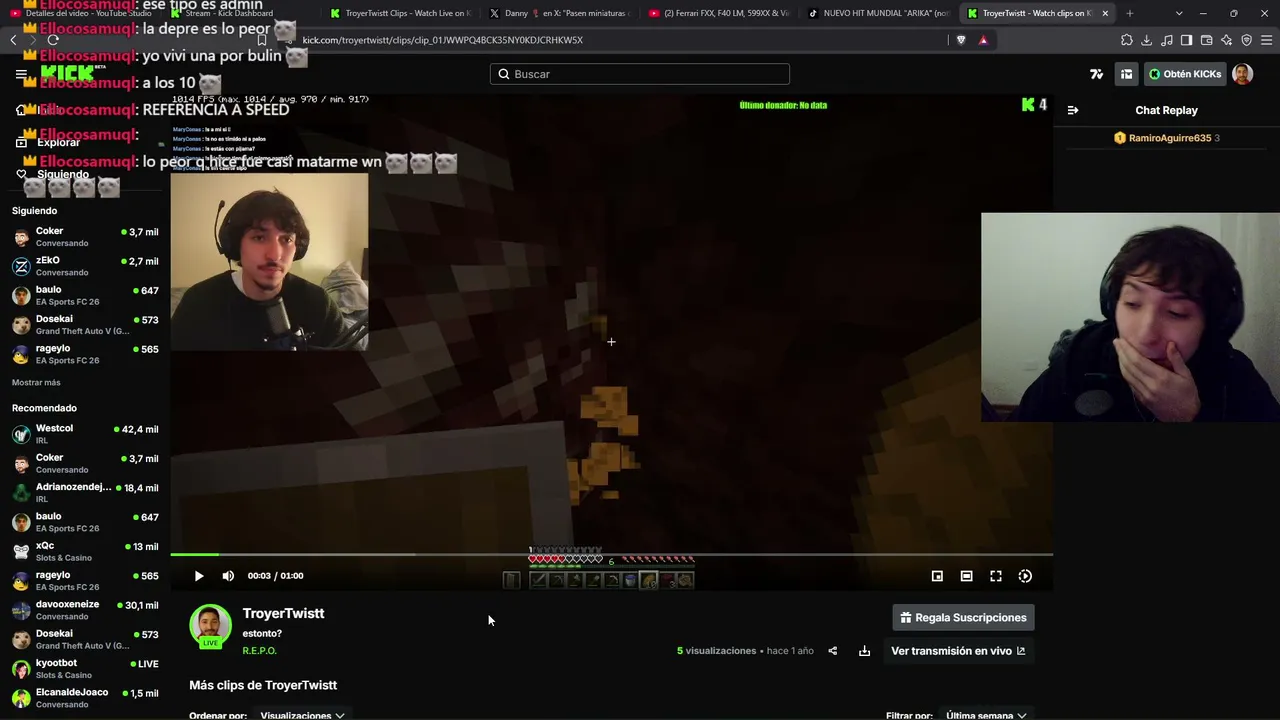Collapse the Chat Replay panel
1280x720 pixels.
coord(1073,110)
